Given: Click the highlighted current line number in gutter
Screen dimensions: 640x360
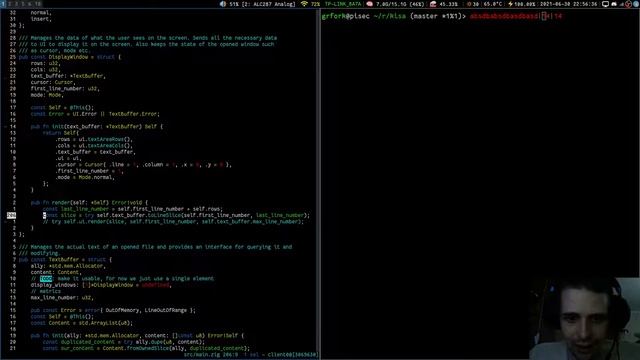Looking at the screenshot, I should (11, 215).
